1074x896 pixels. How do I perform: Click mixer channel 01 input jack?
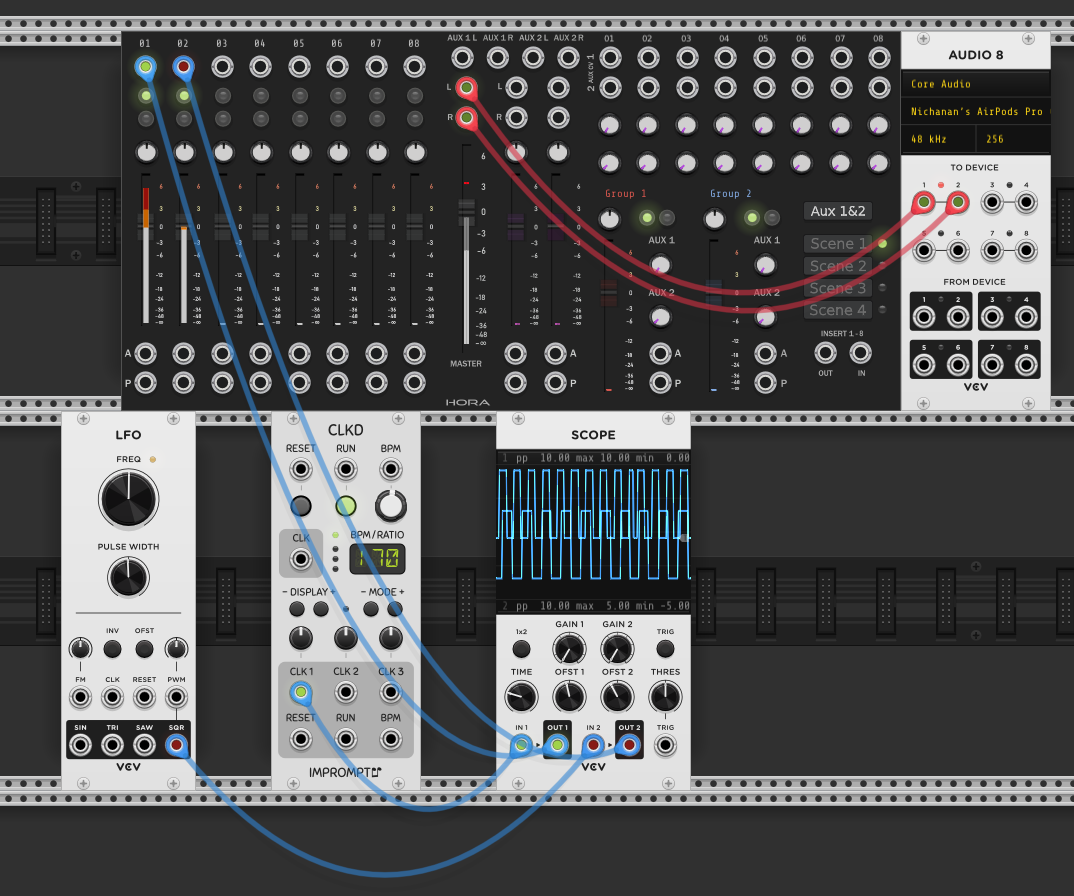[145, 66]
